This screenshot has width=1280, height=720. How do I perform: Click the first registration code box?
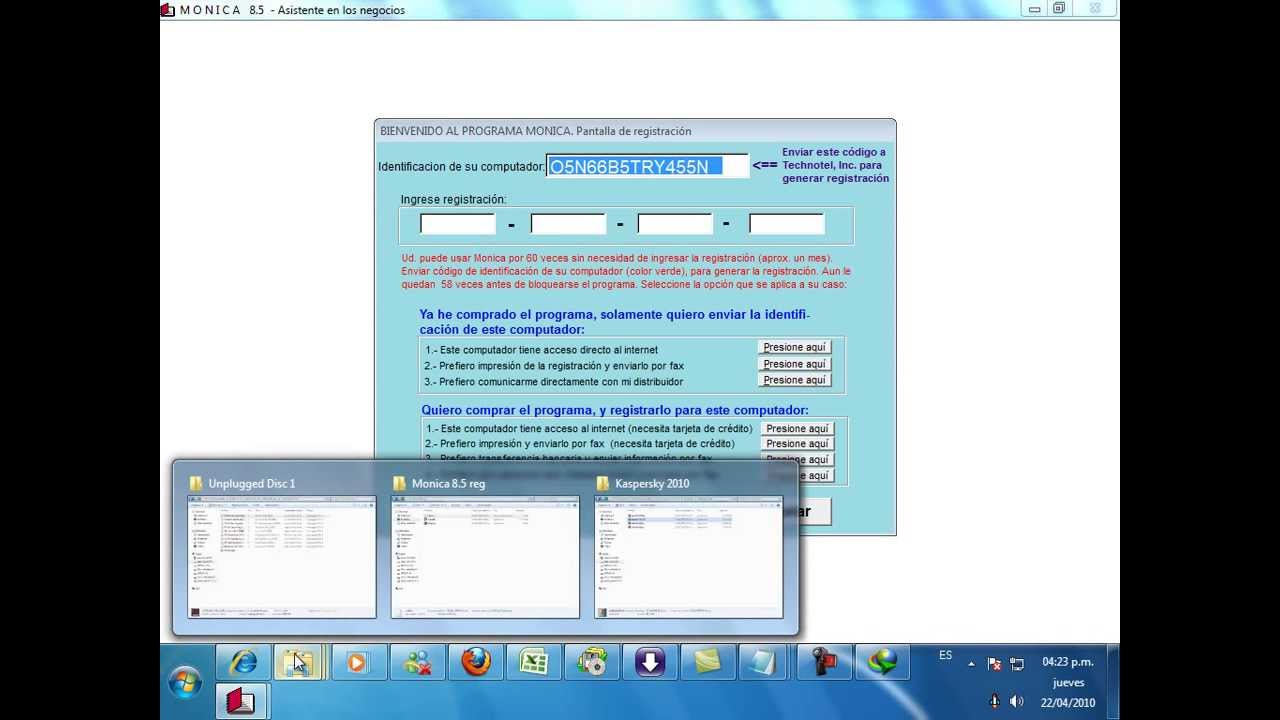(x=458, y=224)
